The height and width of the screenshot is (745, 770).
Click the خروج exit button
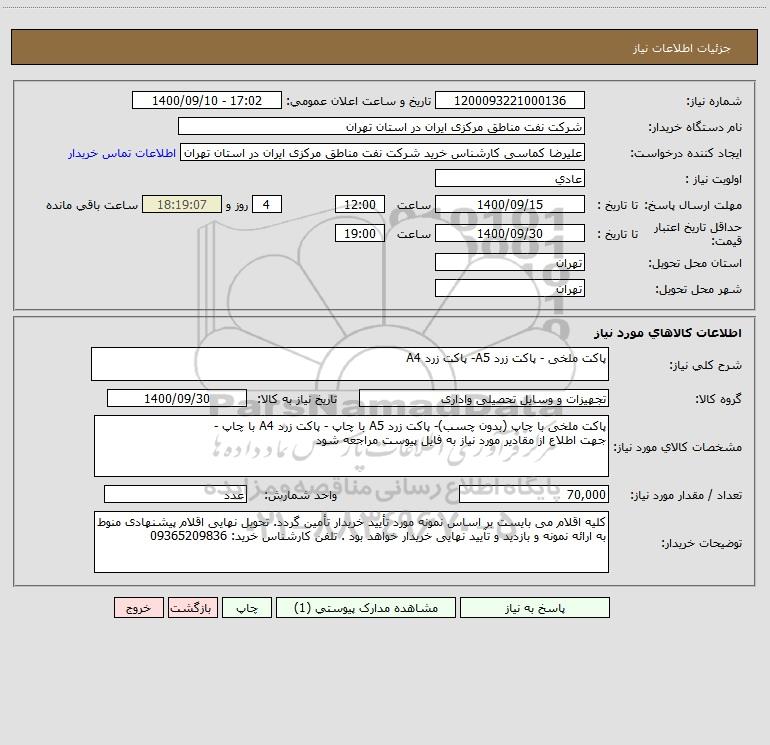[138, 608]
